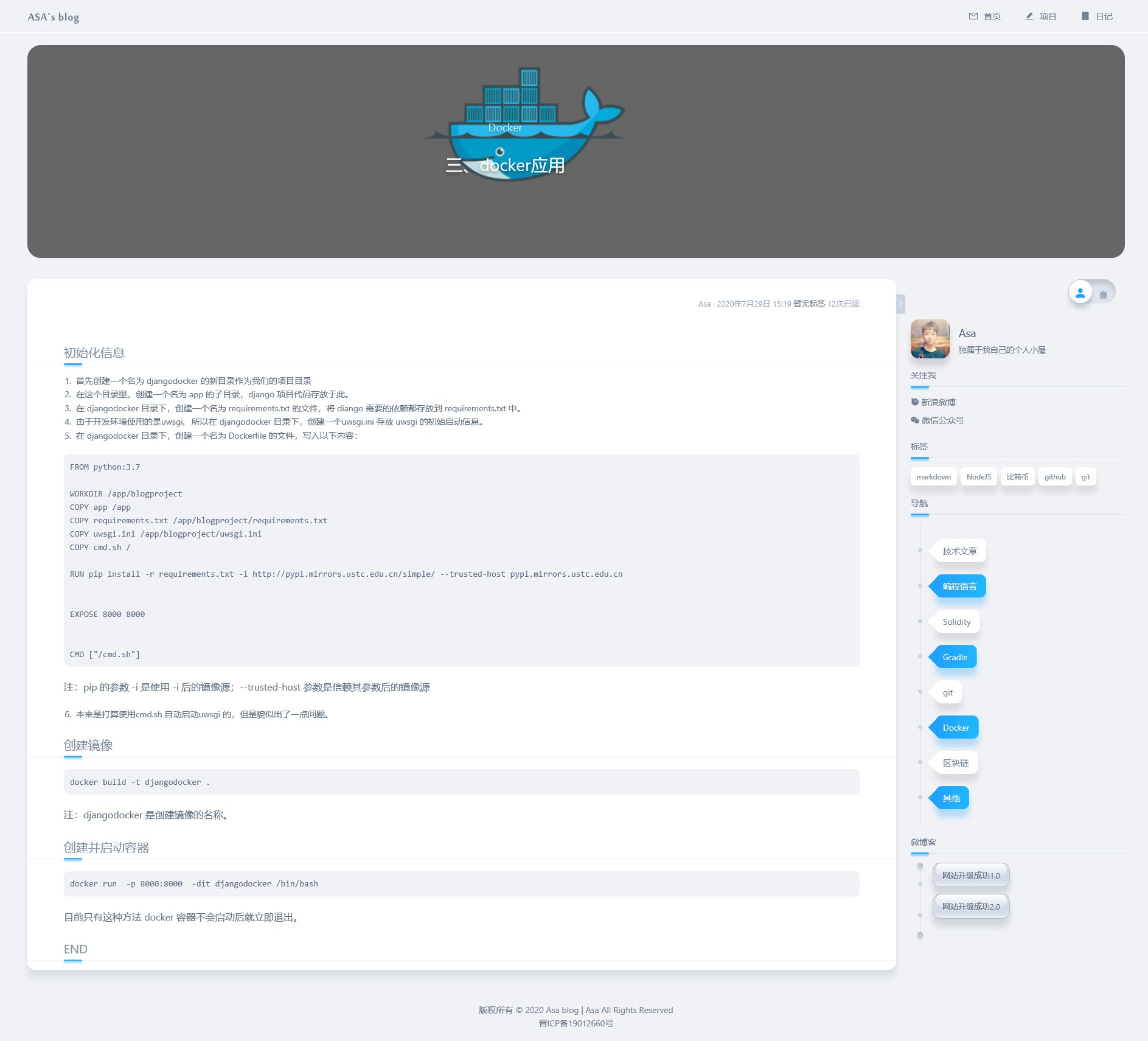
Task: Open the ASA's blog home link
Action: pyautogui.click(x=54, y=17)
